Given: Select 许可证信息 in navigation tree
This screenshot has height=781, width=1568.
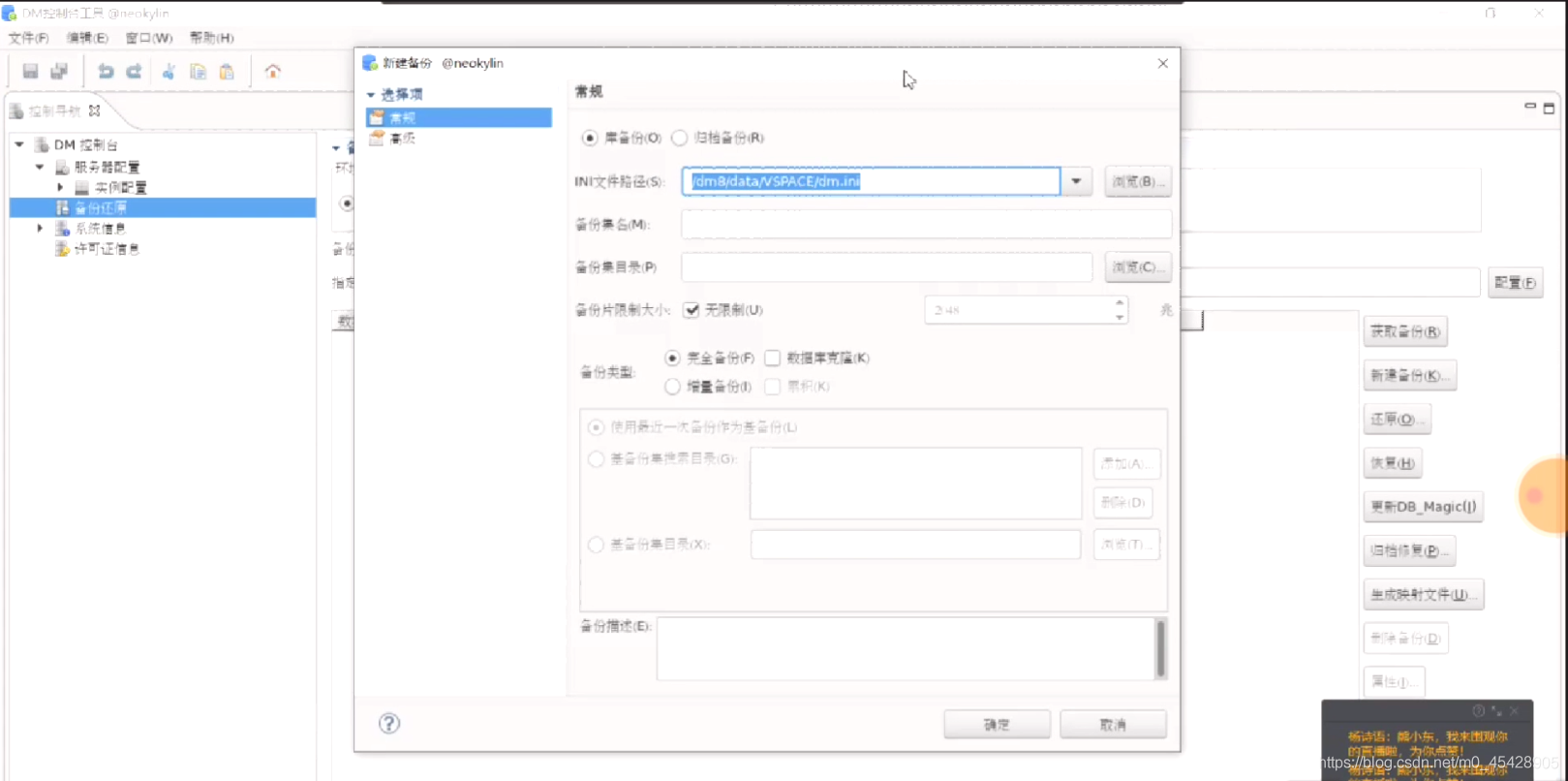Looking at the screenshot, I should [107, 249].
